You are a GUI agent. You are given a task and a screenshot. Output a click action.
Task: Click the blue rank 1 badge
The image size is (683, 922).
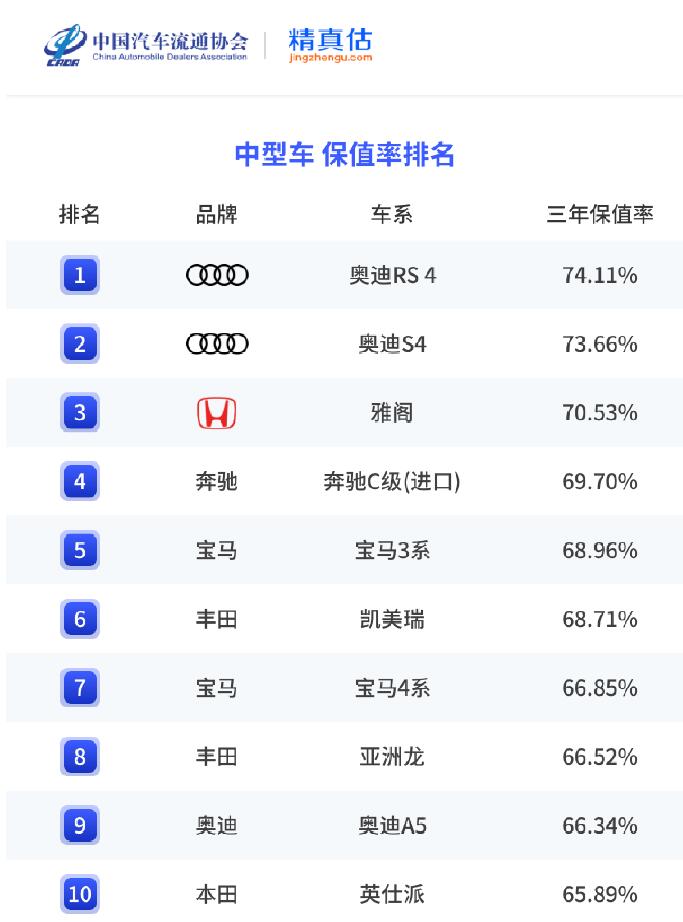[x=80, y=275]
